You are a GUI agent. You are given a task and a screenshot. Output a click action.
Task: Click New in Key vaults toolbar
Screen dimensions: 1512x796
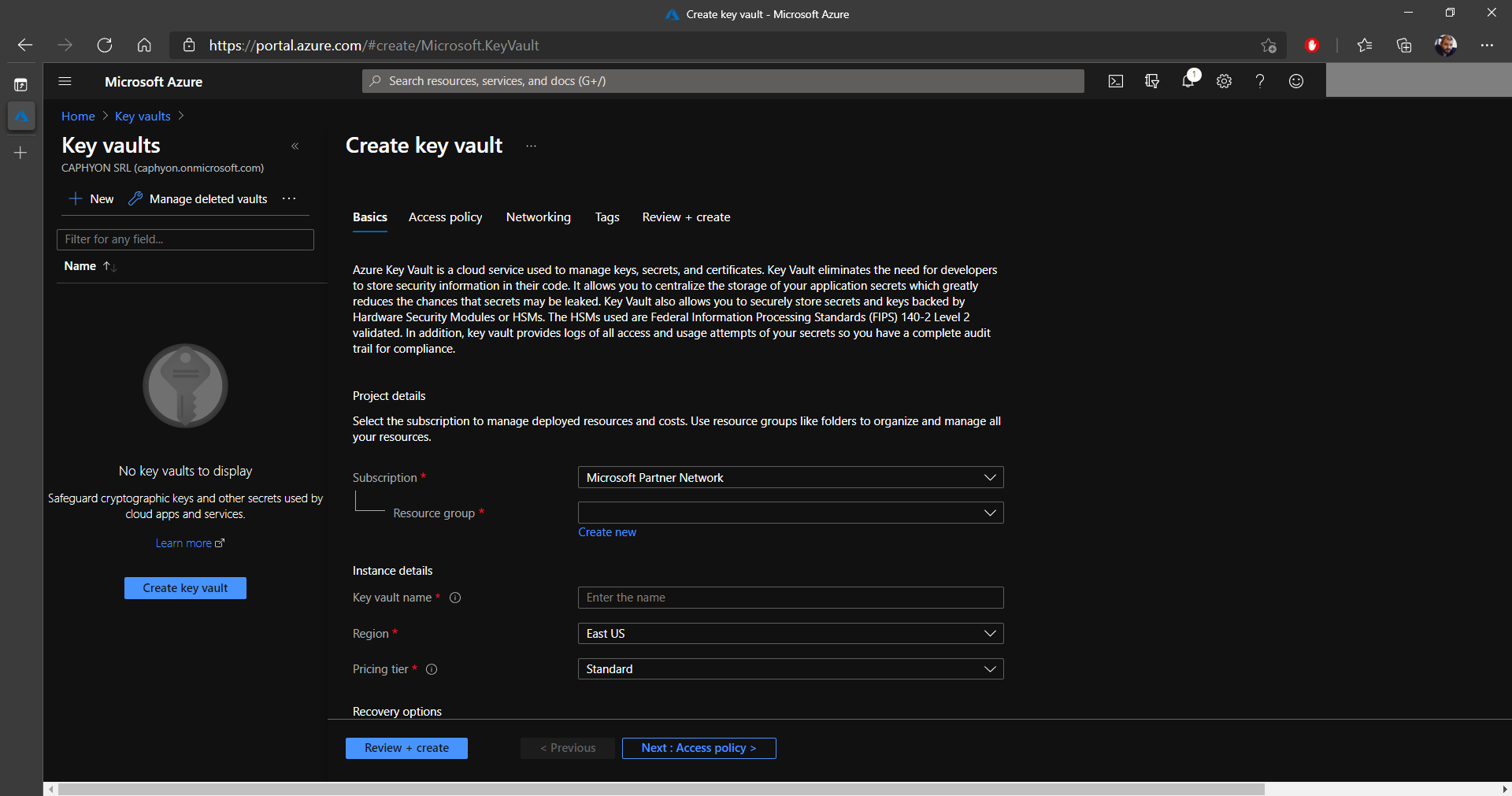click(x=91, y=198)
